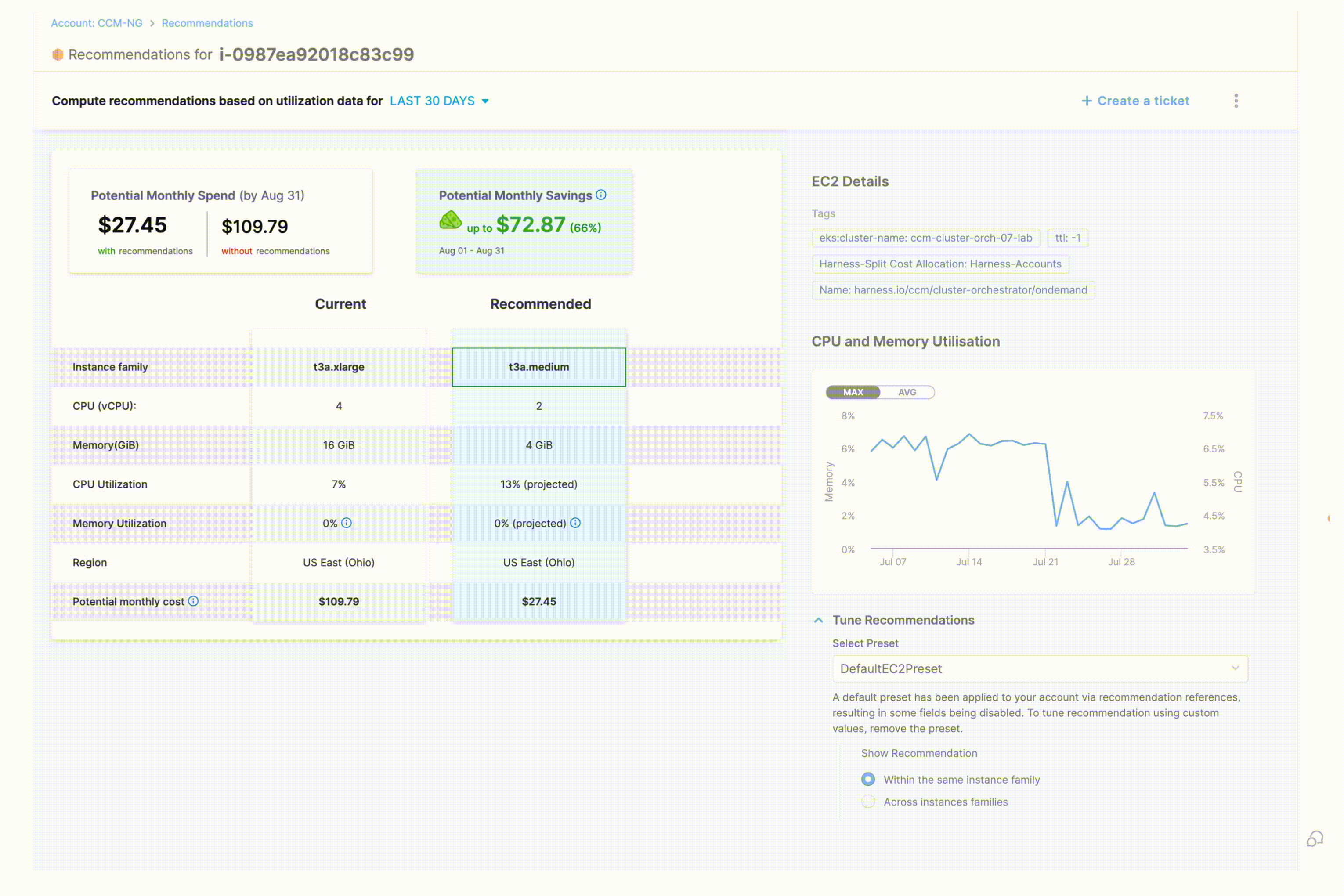Click the info icon beside Potential Monthly Savings
Screen dimensions: 1344x896
pos(601,195)
